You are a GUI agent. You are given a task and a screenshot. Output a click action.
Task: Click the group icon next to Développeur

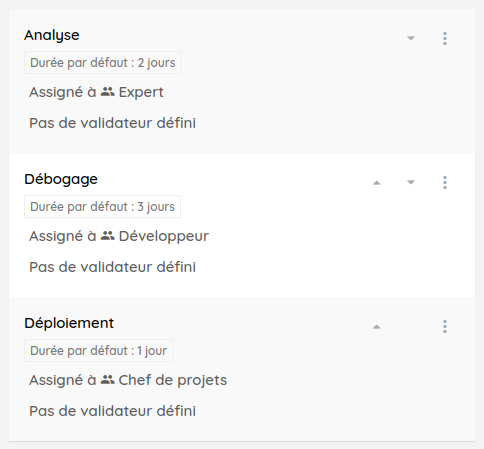pyautogui.click(x=108, y=236)
